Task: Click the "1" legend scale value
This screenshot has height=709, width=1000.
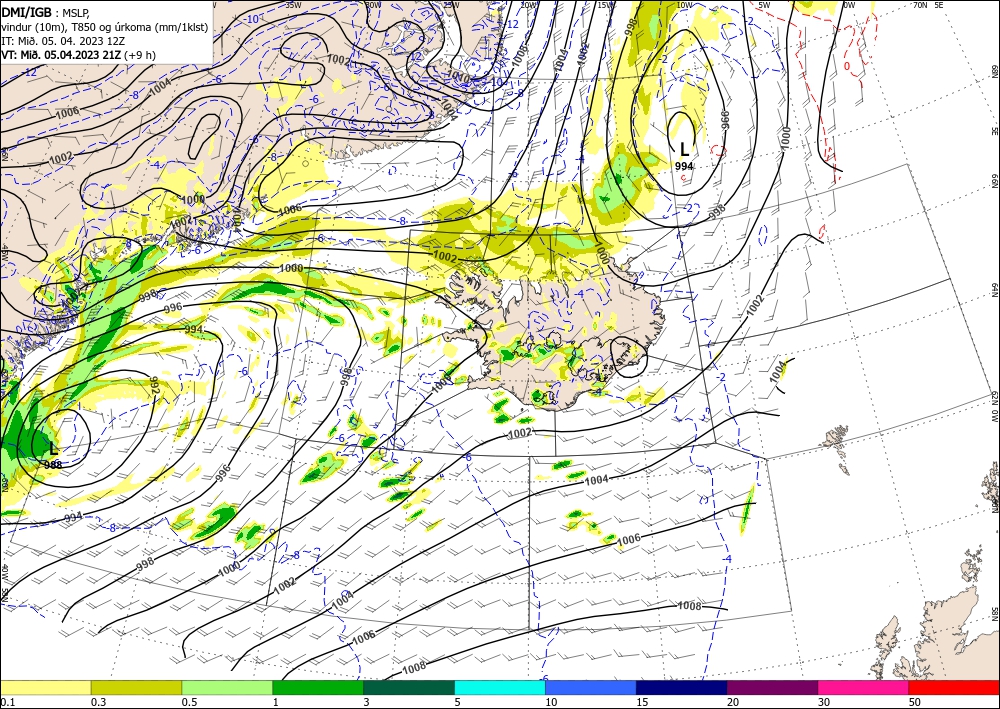Action: [276, 702]
